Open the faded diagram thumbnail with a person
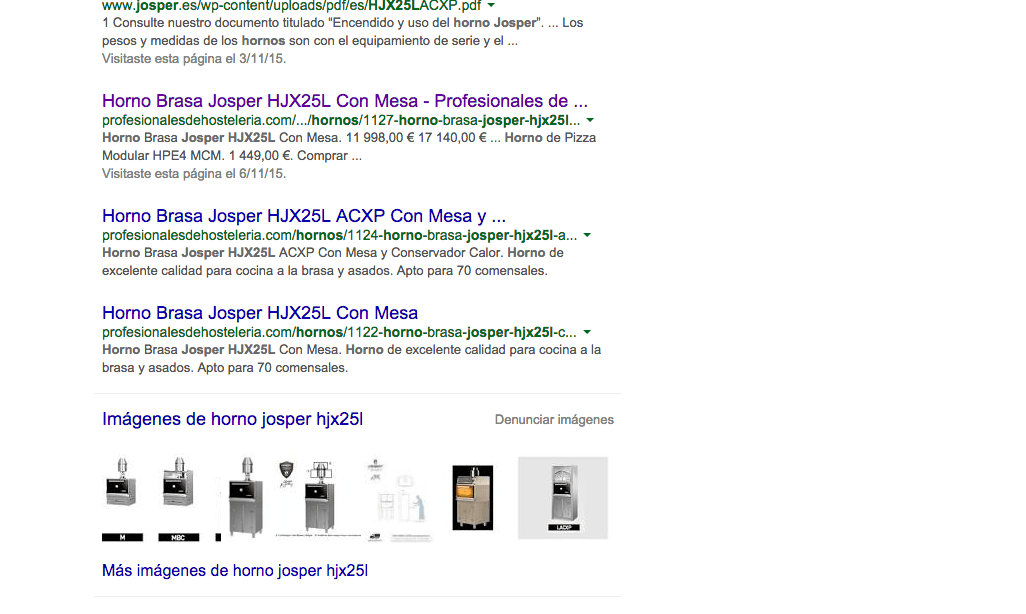This screenshot has width=1026, height=614. 399,499
